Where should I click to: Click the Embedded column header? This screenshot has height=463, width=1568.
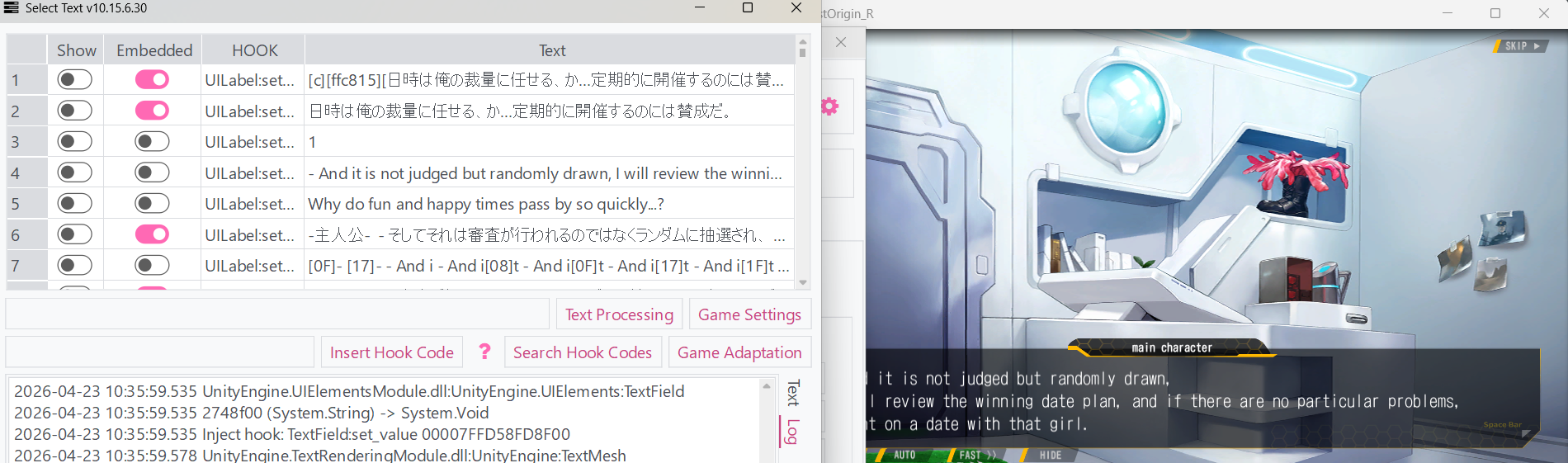pos(153,50)
